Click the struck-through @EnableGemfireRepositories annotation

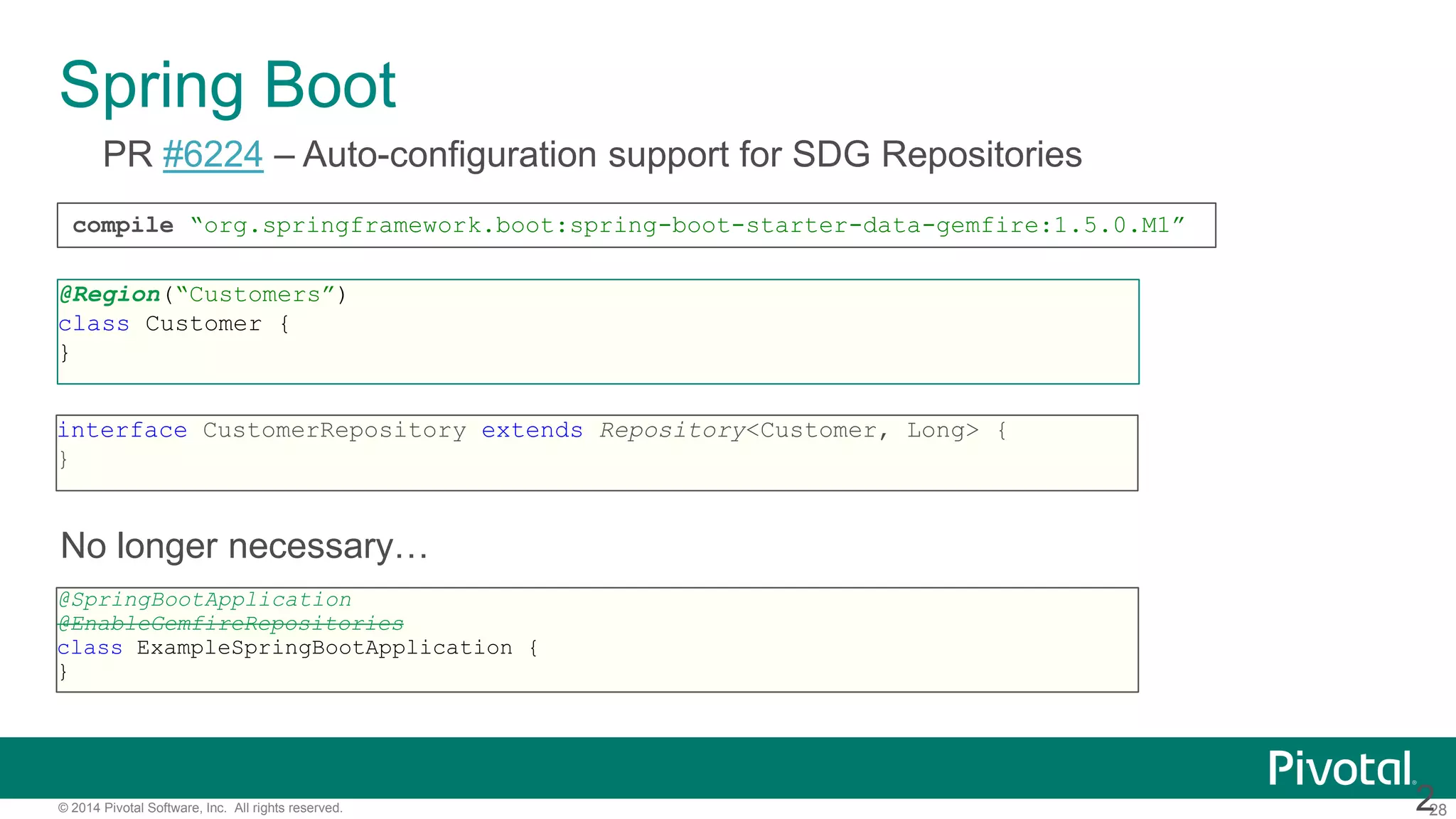[x=230, y=623]
